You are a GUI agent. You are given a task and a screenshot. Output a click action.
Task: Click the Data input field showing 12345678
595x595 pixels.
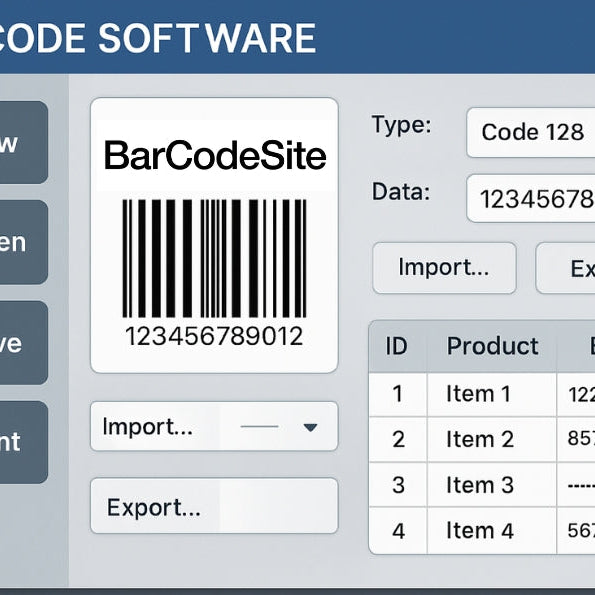click(x=530, y=198)
